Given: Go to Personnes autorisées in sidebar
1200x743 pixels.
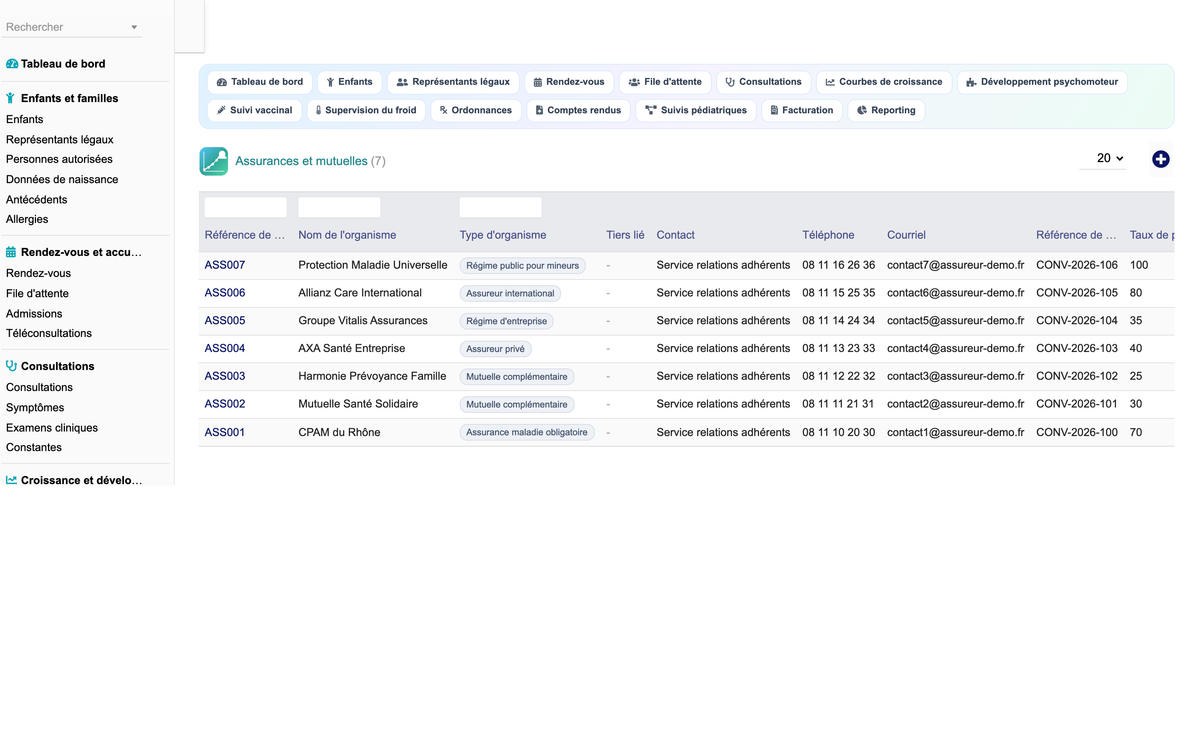Looking at the screenshot, I should click(x=59, y=159).
